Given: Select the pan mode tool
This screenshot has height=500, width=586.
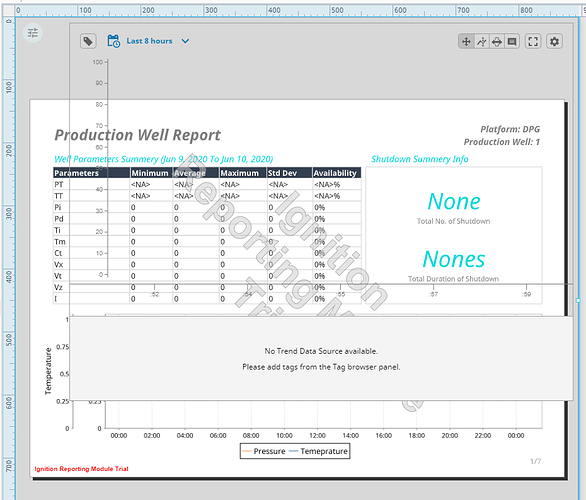Looking at the screenshot, I should point(466,41).
